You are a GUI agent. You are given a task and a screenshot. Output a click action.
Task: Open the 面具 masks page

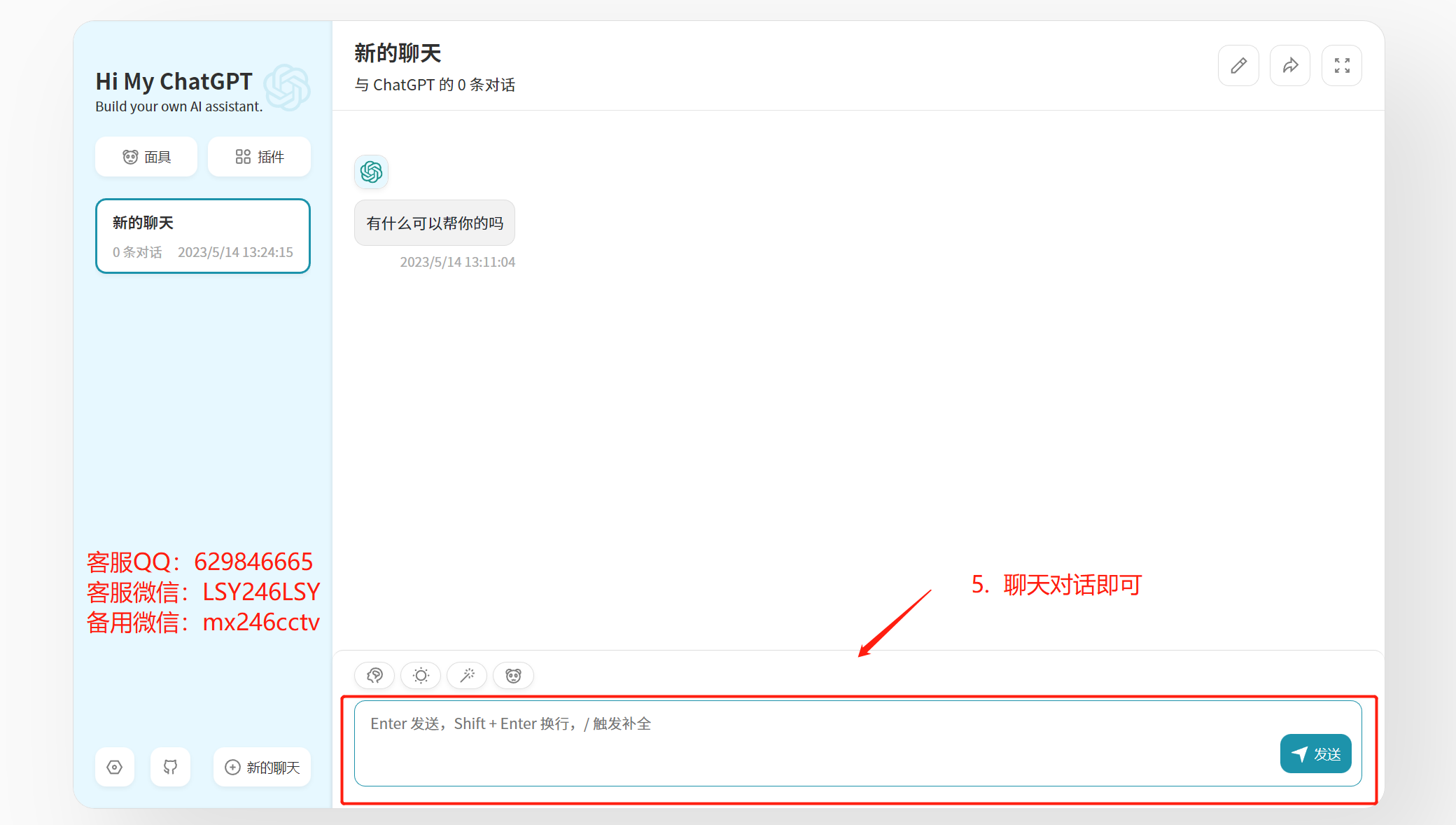tap(146, 157)
